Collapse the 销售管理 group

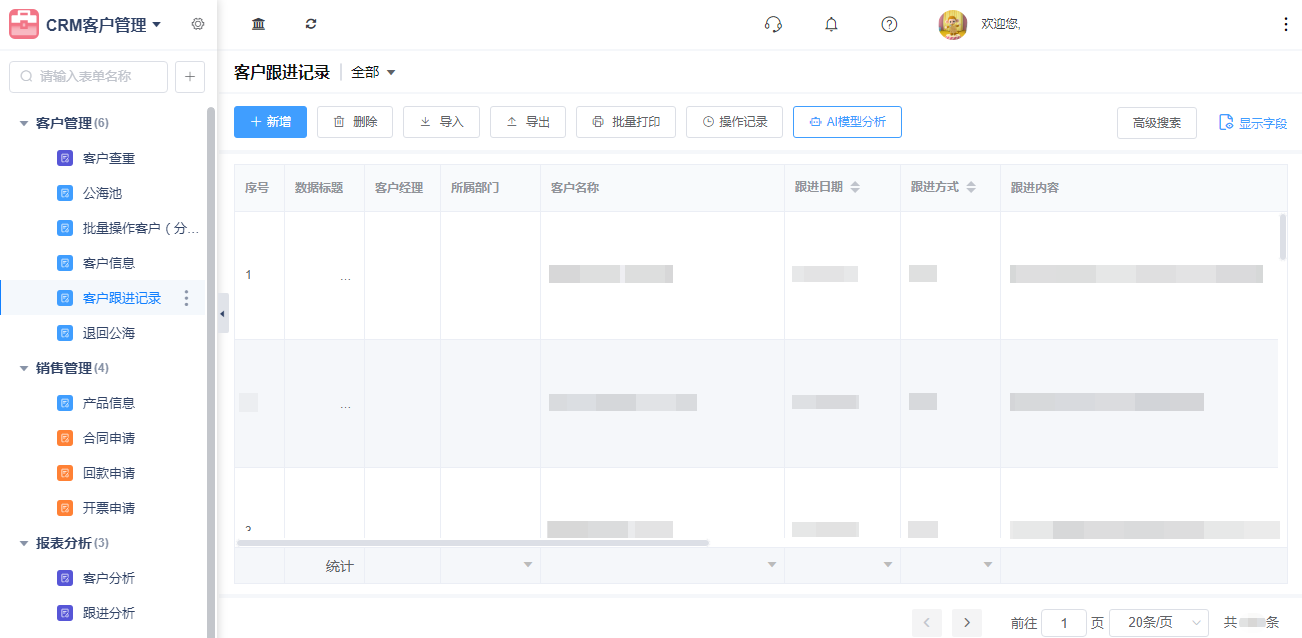[24, 368]
